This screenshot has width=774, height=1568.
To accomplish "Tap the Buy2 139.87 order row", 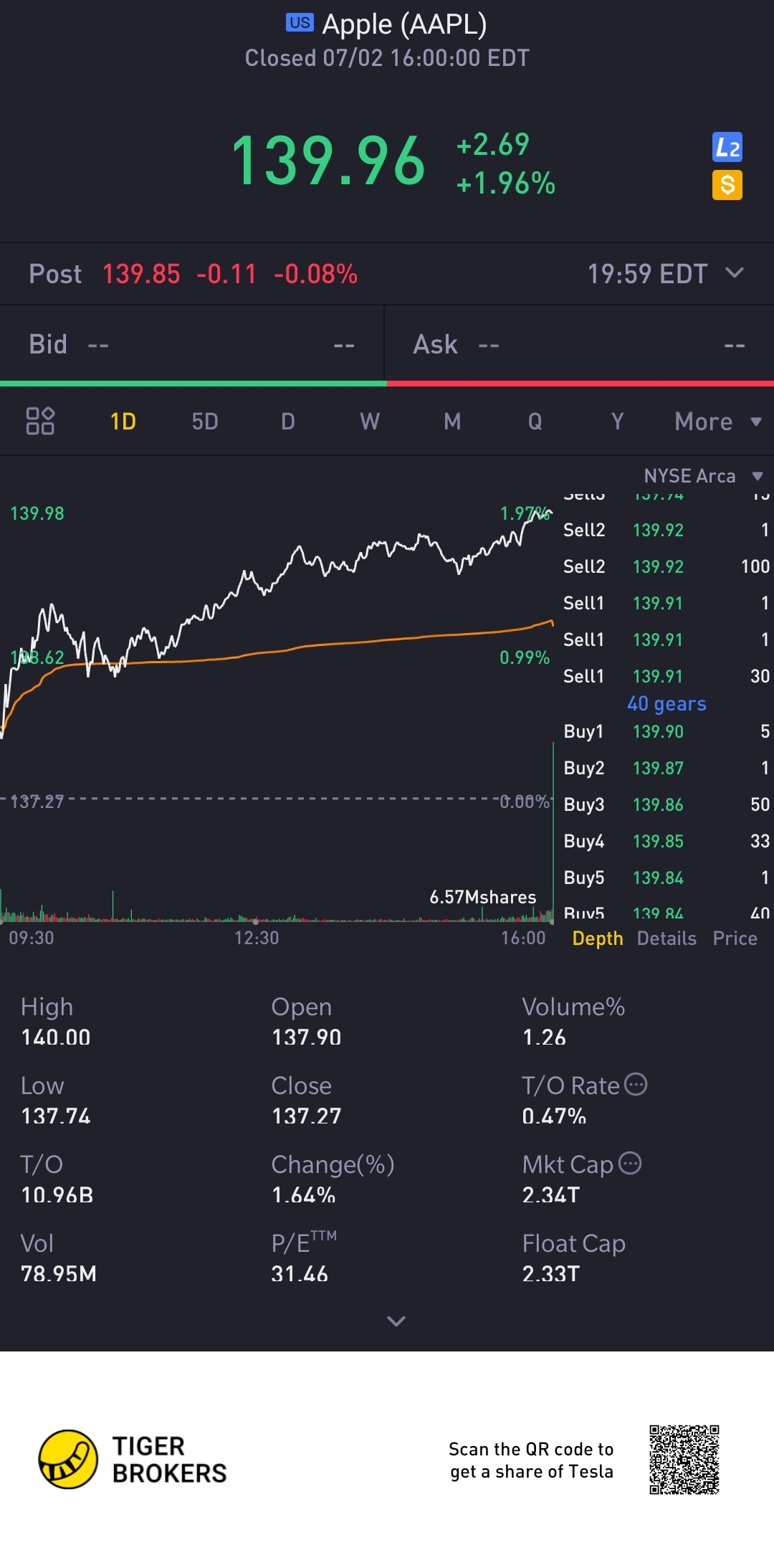I will (666, 768).
